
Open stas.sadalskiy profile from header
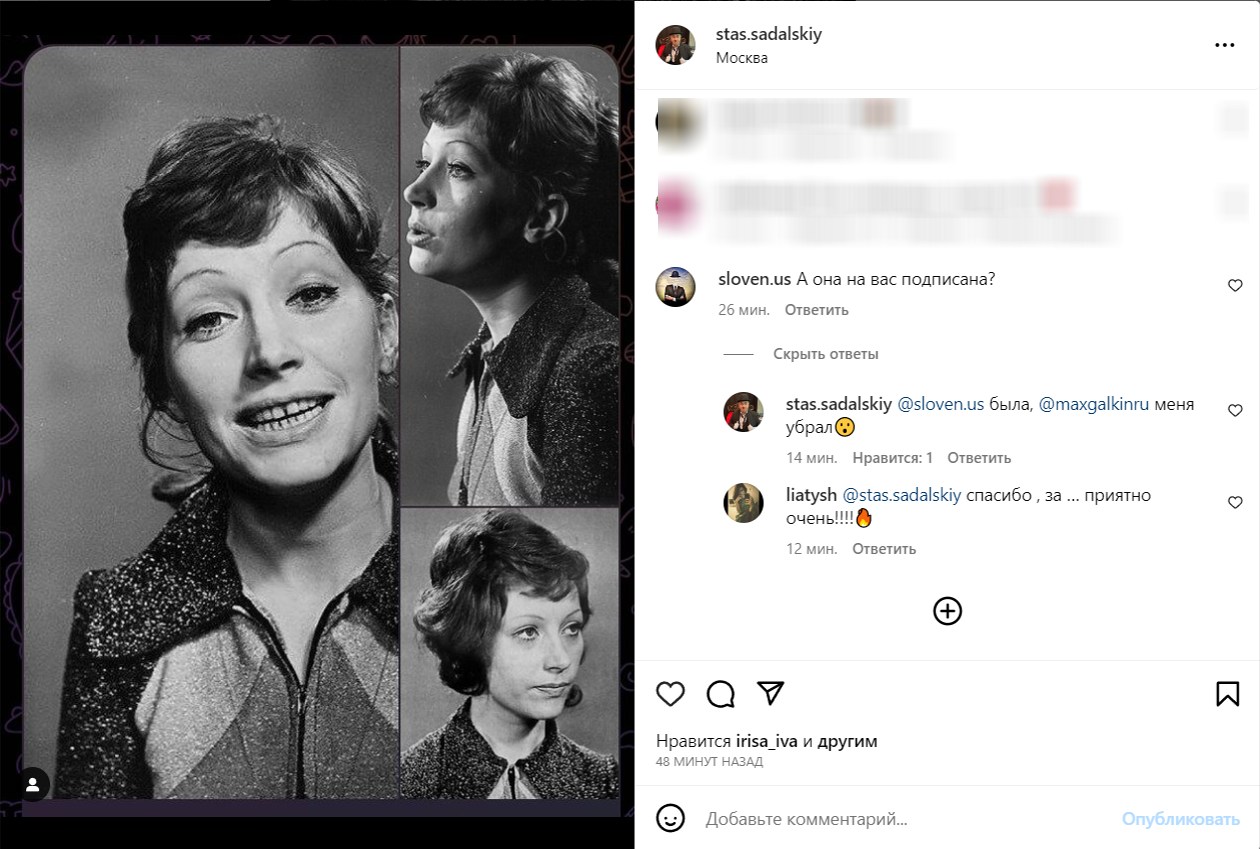click(x=768, y=34)
